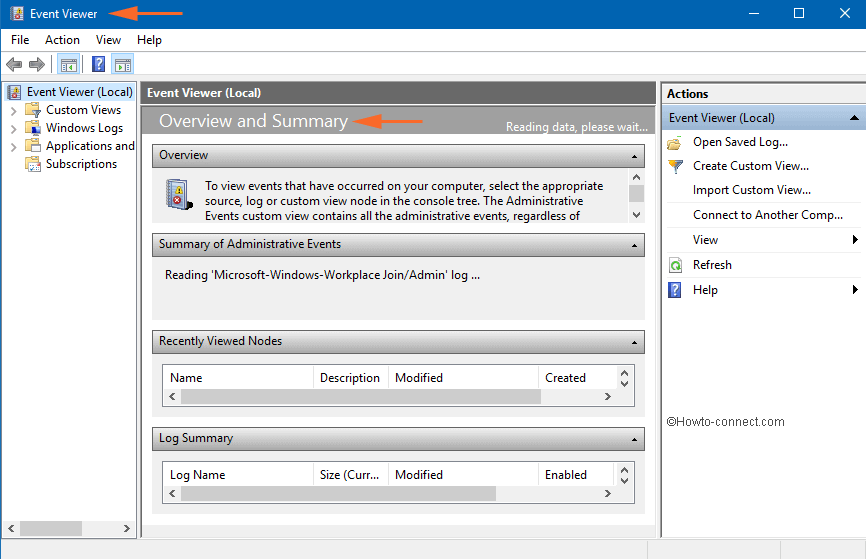Open the Help submenu arrow in Actions
The image size is (866, 559).
[x=855, y=289]
